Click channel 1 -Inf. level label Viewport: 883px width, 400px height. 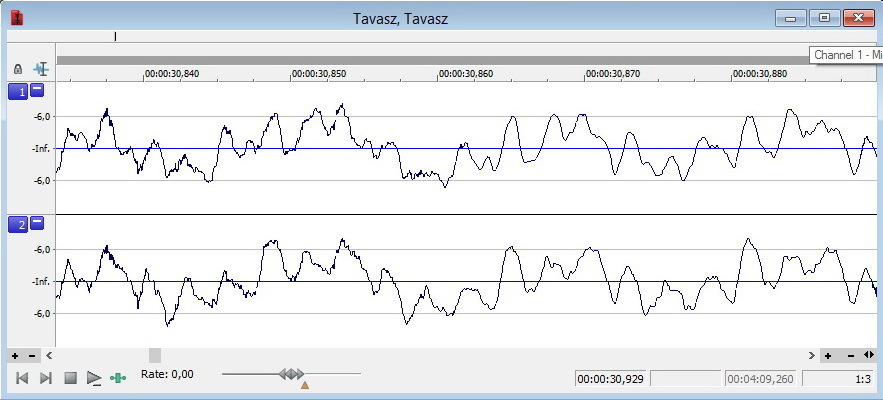pos(42,149)
